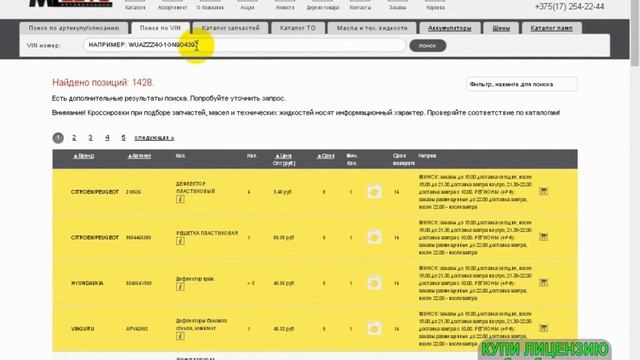Click cart icon in the VINGURU row
640x360 pixels.
click(543, 328)
